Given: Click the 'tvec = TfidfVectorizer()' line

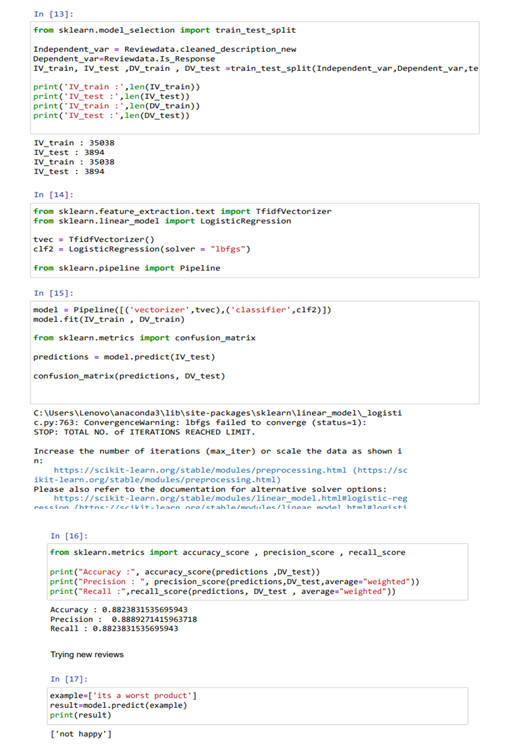Looking at the screenshot, I should point(93,239).
